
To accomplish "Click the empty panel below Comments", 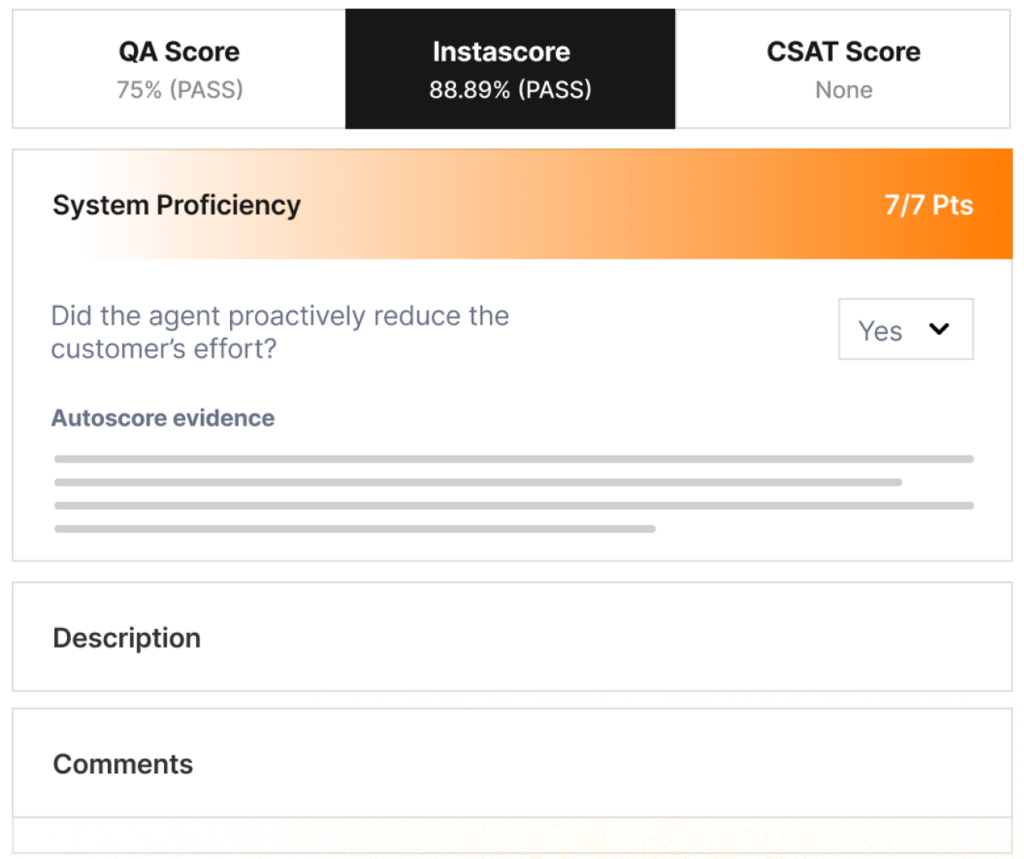I will tap(512, 835).
